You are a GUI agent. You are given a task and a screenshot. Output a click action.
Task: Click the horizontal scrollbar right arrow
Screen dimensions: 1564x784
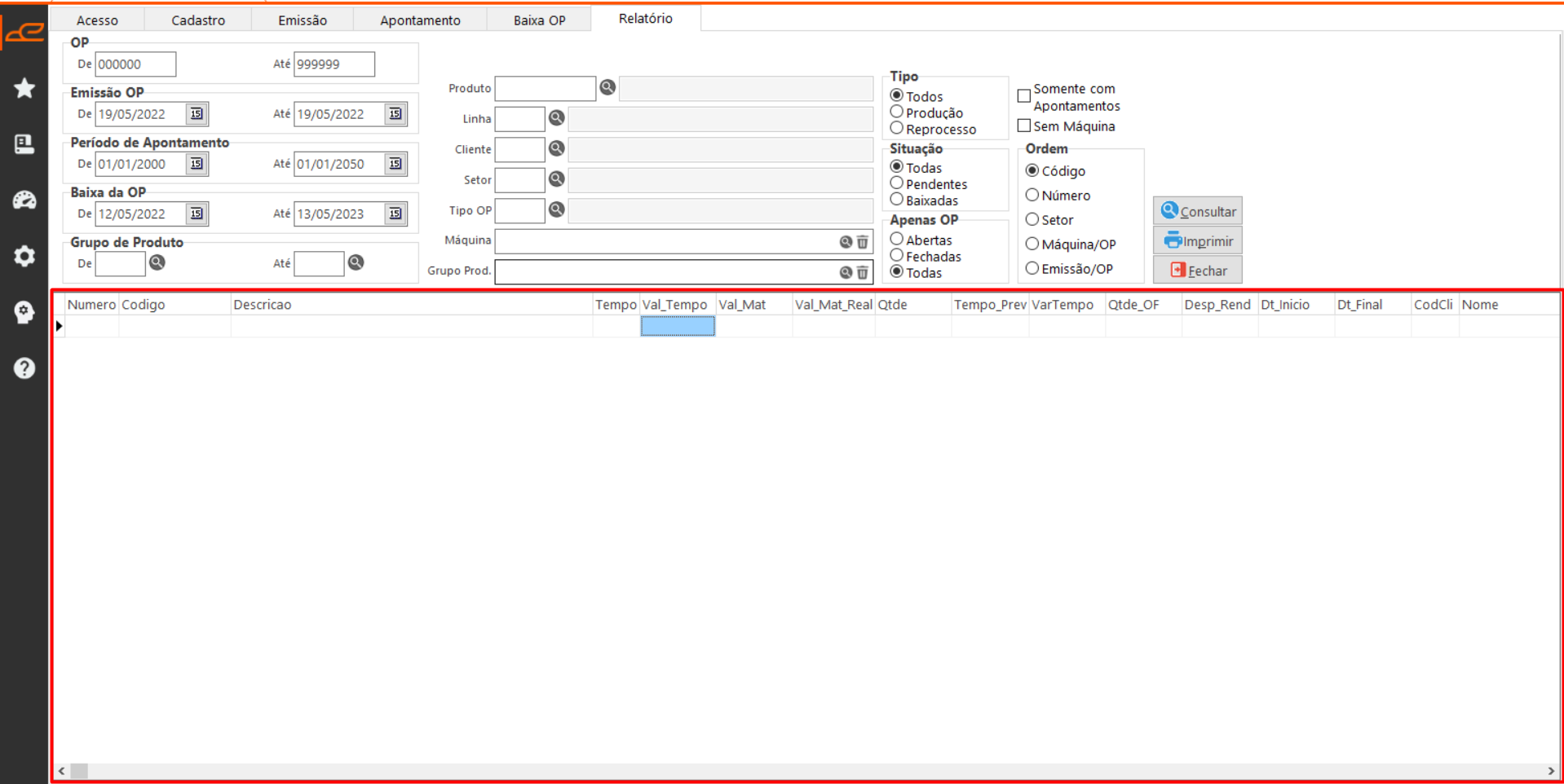pos(1550,771)
